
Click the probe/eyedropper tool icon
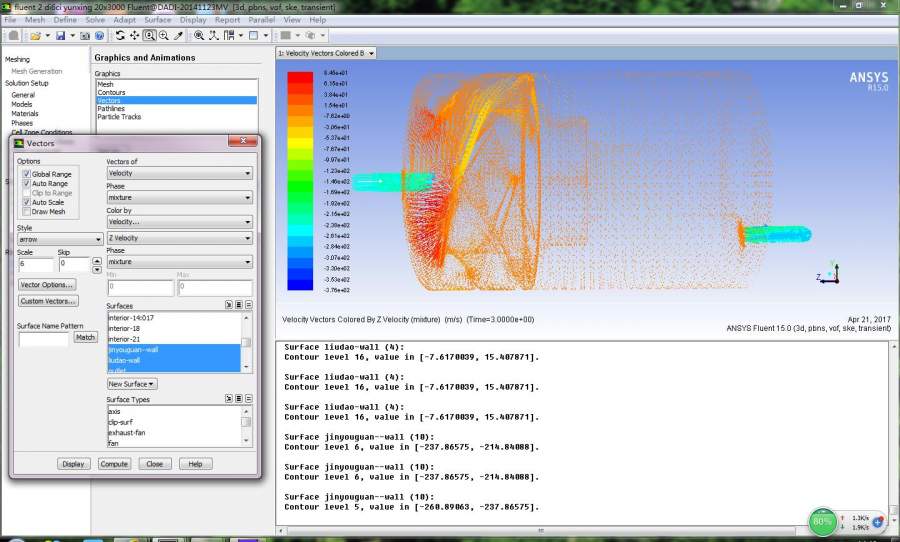click(179, 36)
